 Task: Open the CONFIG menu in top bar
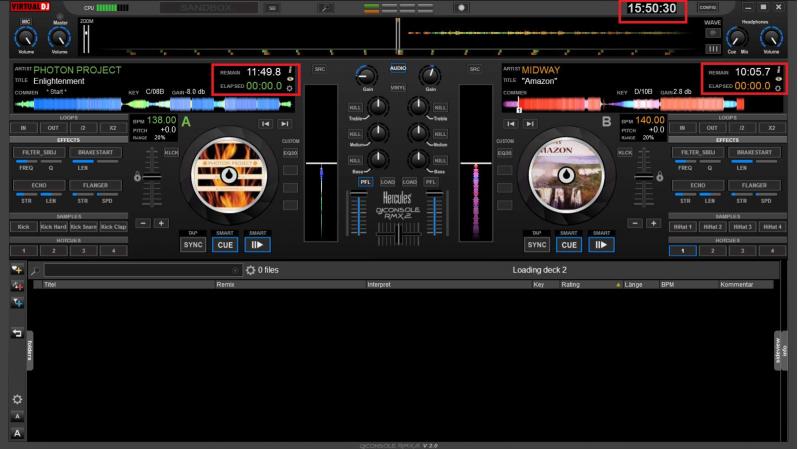coord(708,8)
